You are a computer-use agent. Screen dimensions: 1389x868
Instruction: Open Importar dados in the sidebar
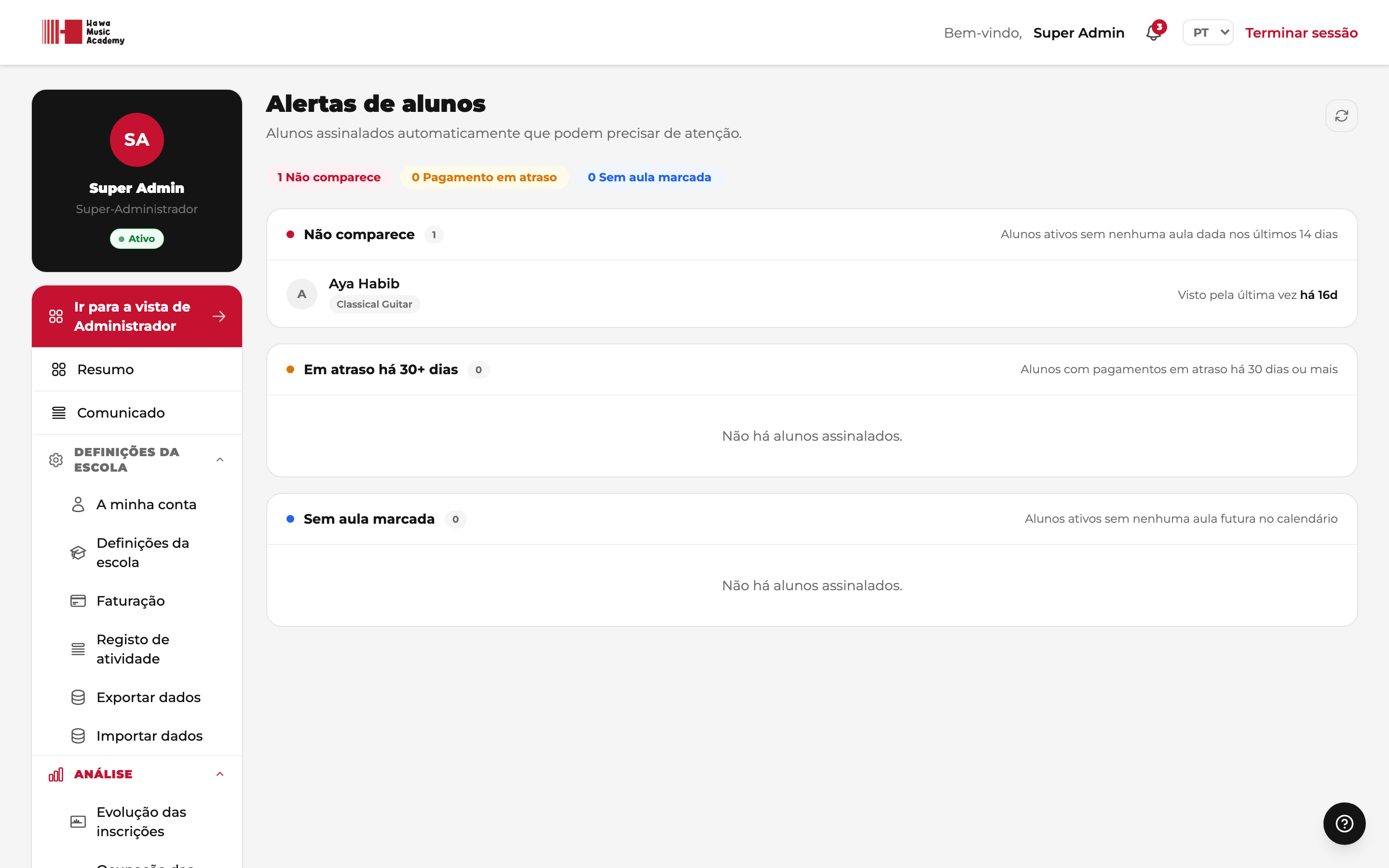click(x=136, y=736)
